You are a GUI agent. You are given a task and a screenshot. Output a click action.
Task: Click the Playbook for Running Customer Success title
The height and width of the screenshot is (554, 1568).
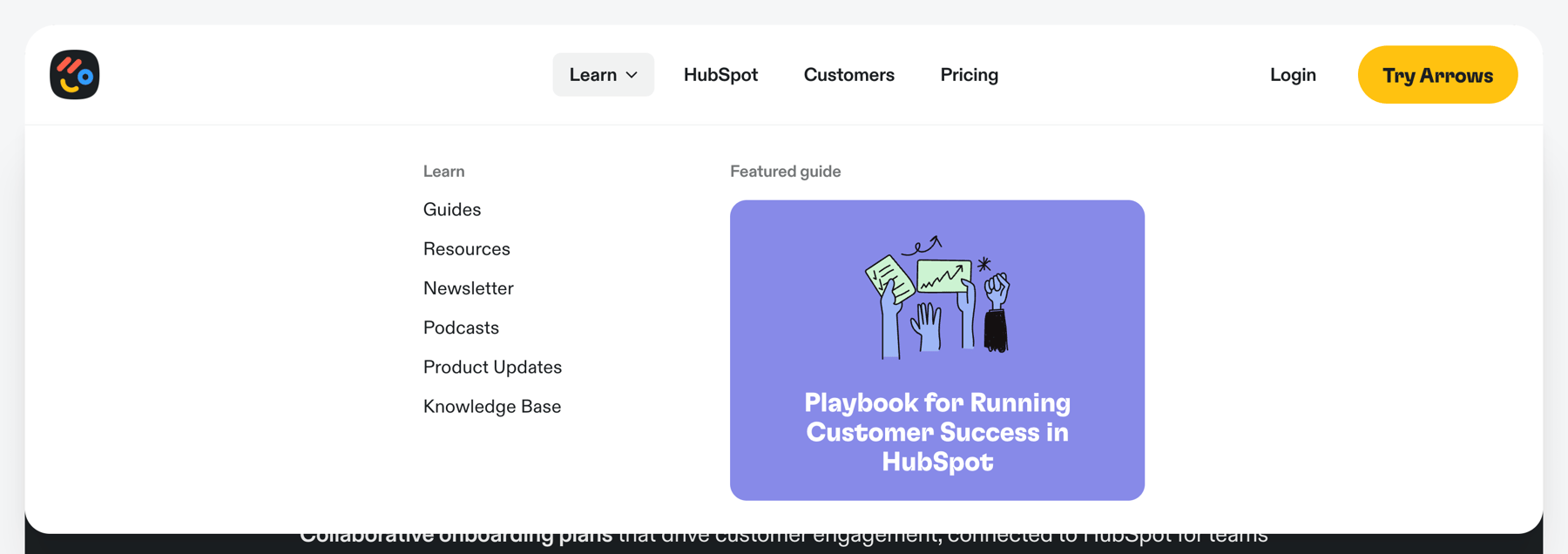tap(937, 432)
